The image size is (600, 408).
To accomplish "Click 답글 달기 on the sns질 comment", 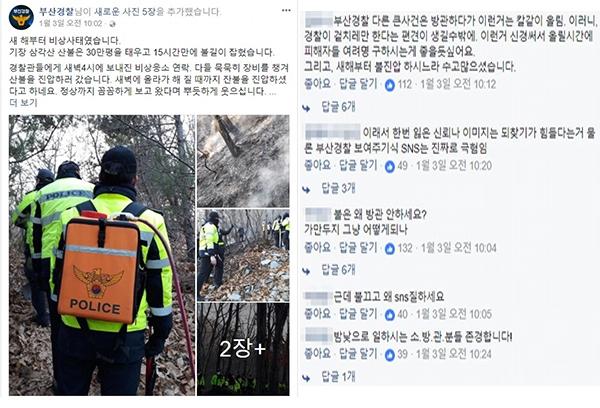I will [x=358, y=314].
